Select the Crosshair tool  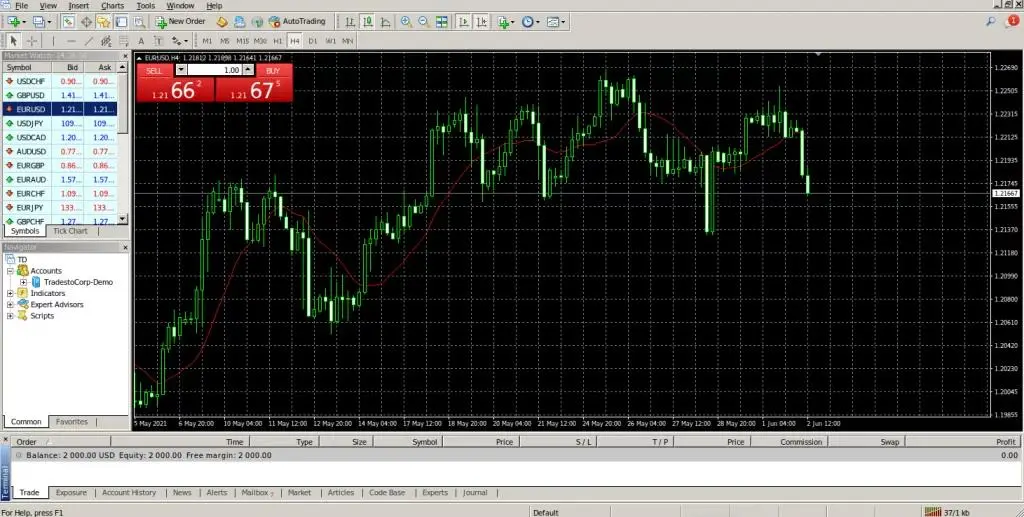[31, 40]
